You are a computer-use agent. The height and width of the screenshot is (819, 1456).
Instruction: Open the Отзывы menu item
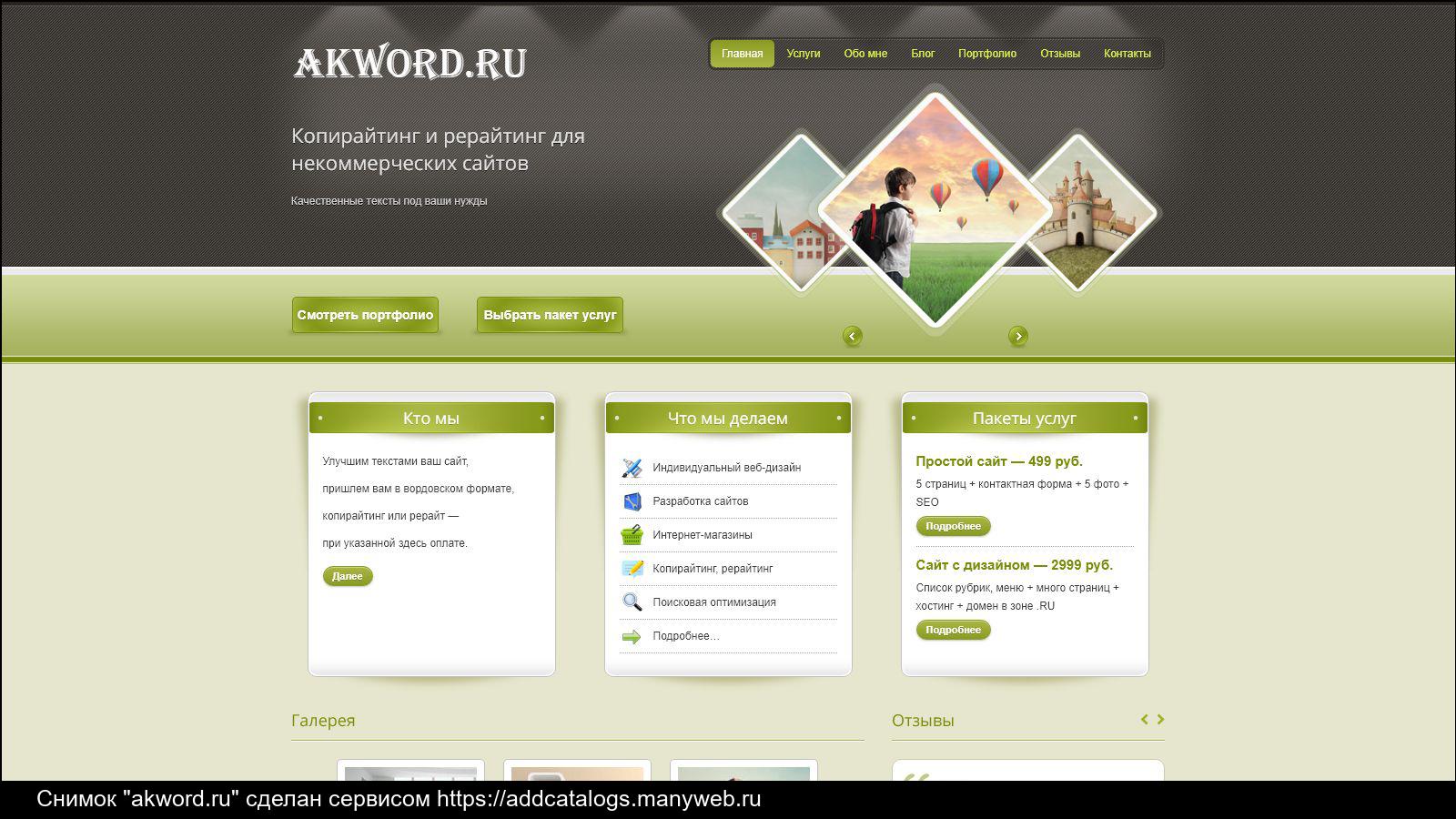point(1060,54)
